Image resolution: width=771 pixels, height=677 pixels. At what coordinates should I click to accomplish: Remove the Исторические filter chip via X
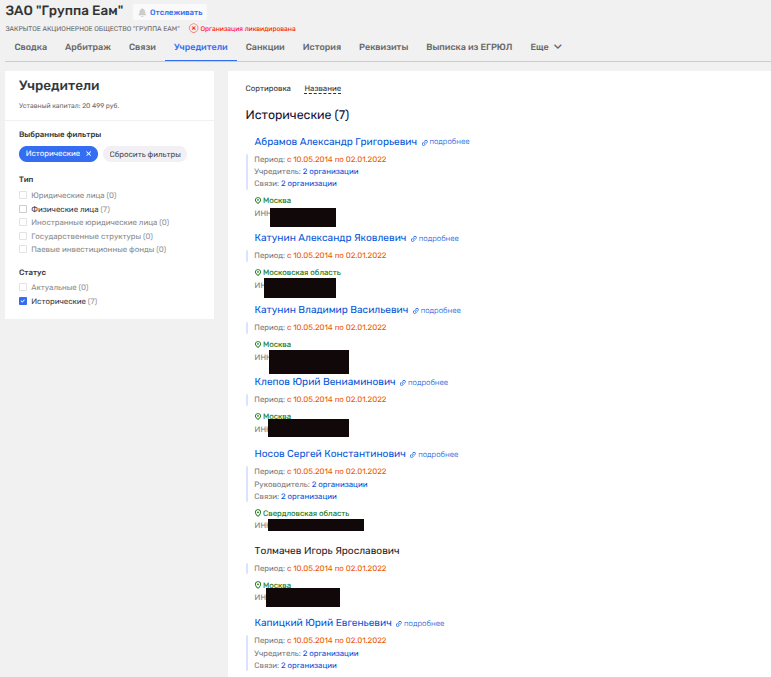pos(88,154)
